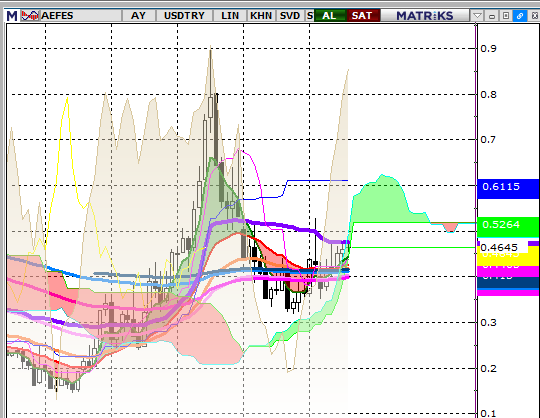Select the USDTRY currency button
540x418 pixels.
[184, 16]
